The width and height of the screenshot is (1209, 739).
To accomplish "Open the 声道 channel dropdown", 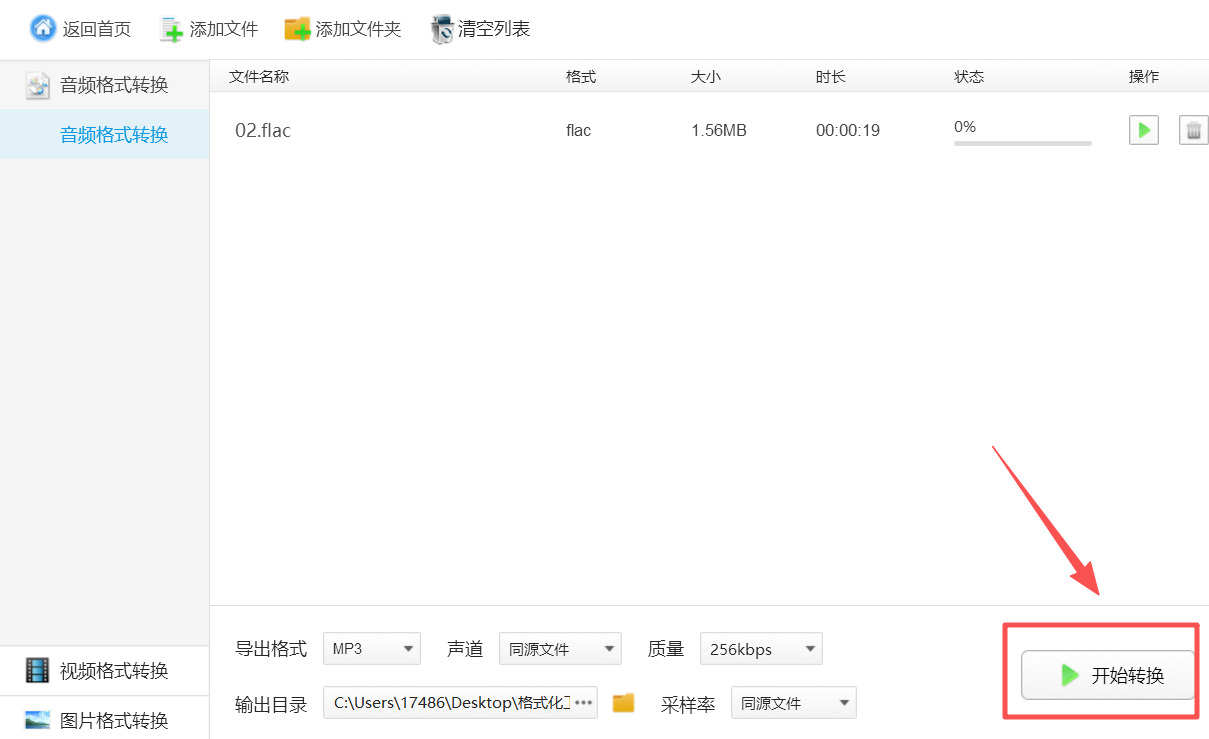I will (560, 648).
